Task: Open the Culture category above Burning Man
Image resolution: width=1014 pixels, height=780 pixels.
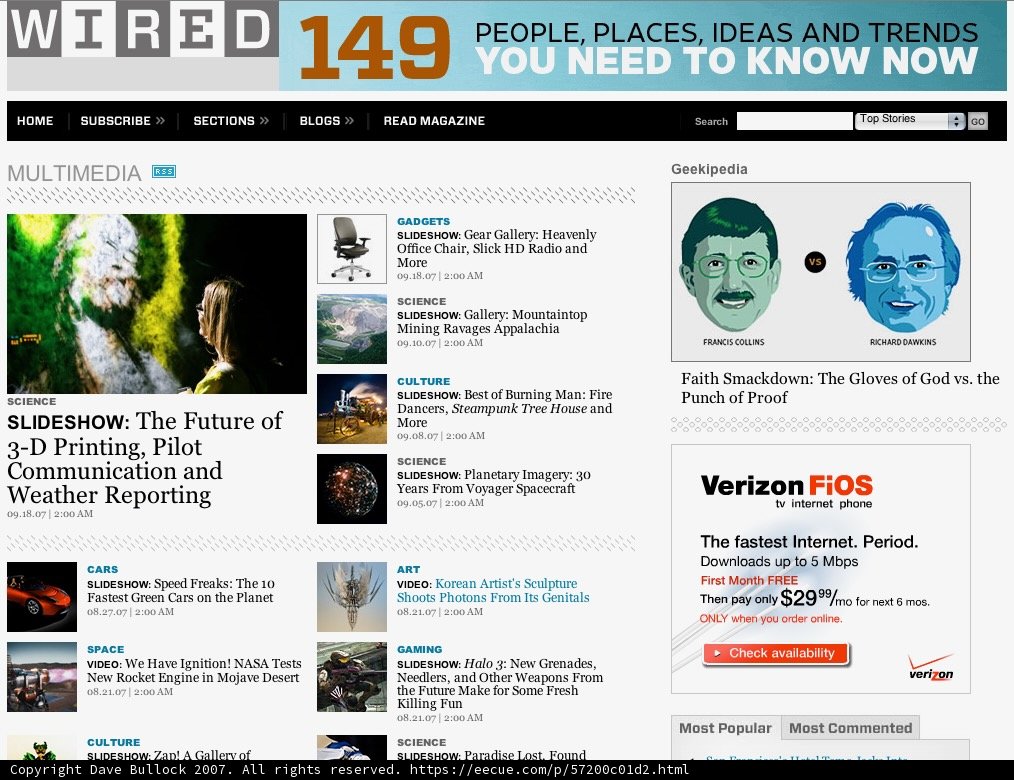Action: 423,382
